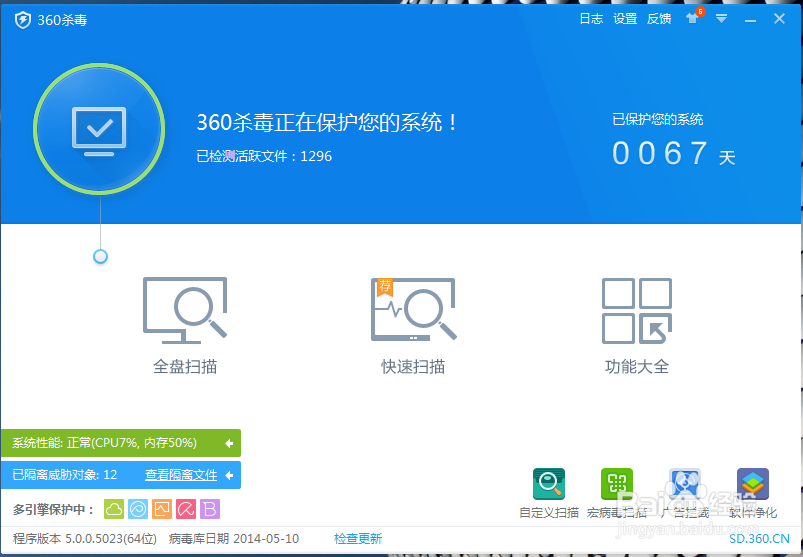Open 反馈 feedback
The height and width of the screenshot is (557, 803).
point(659,19)
